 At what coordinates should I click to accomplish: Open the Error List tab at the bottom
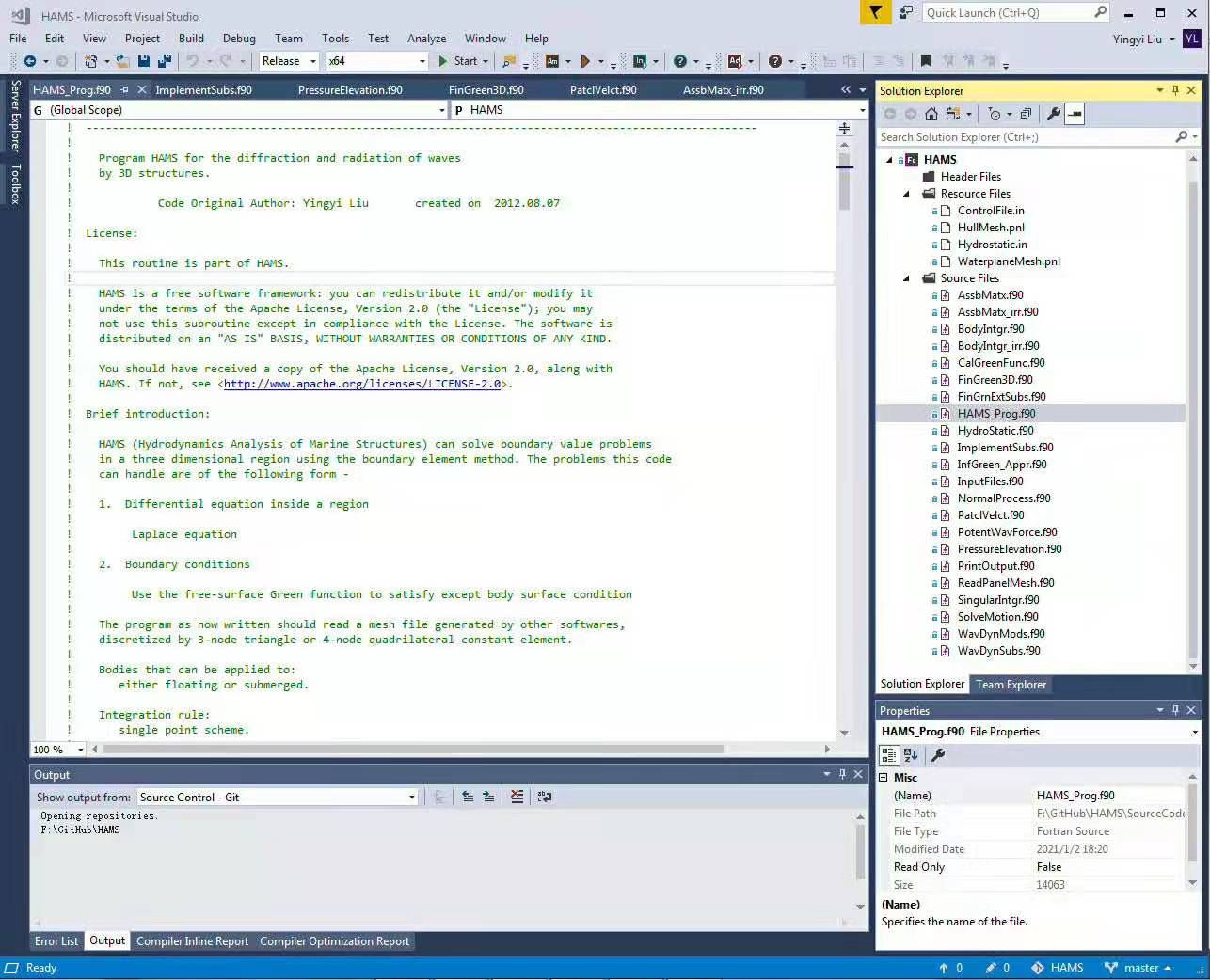tap(56, 941)
